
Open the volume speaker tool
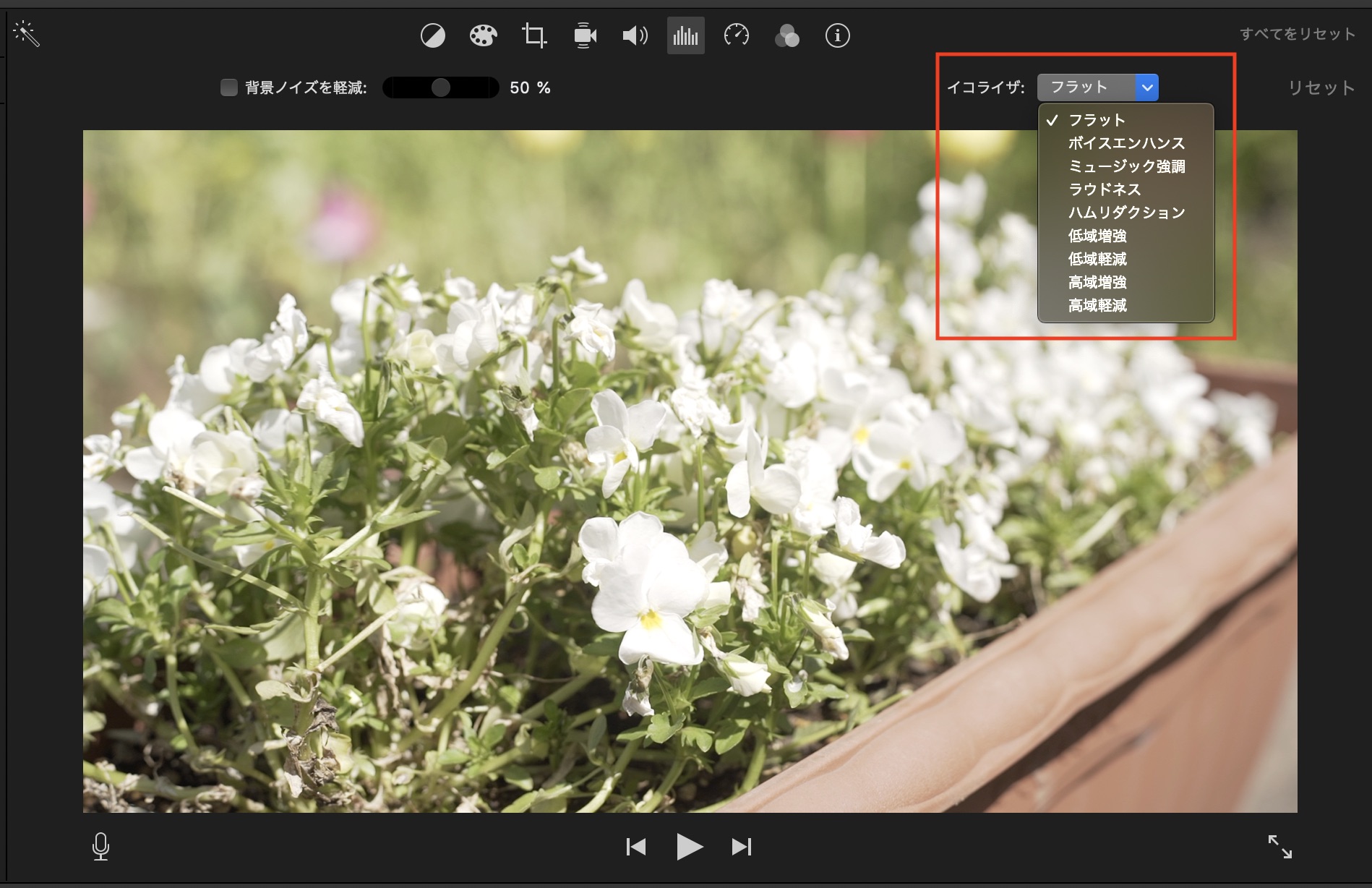635,35
